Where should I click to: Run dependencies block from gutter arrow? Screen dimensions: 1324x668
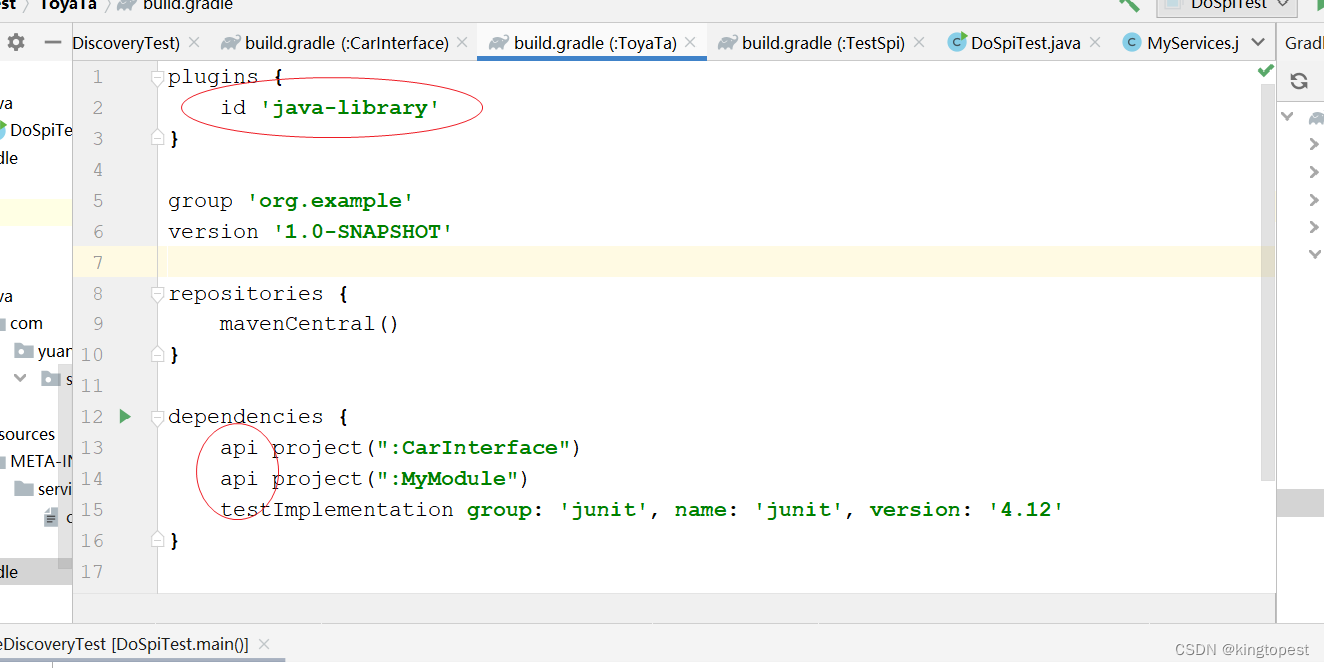(125, 416)
